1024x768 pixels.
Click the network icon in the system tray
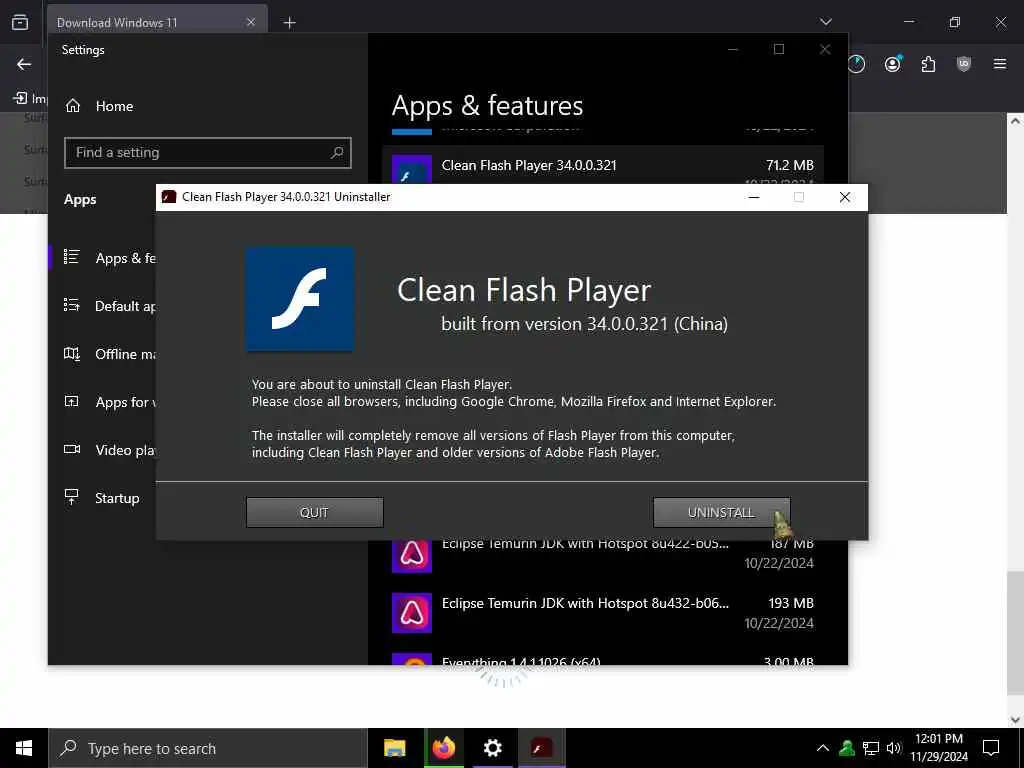(871, 748)
